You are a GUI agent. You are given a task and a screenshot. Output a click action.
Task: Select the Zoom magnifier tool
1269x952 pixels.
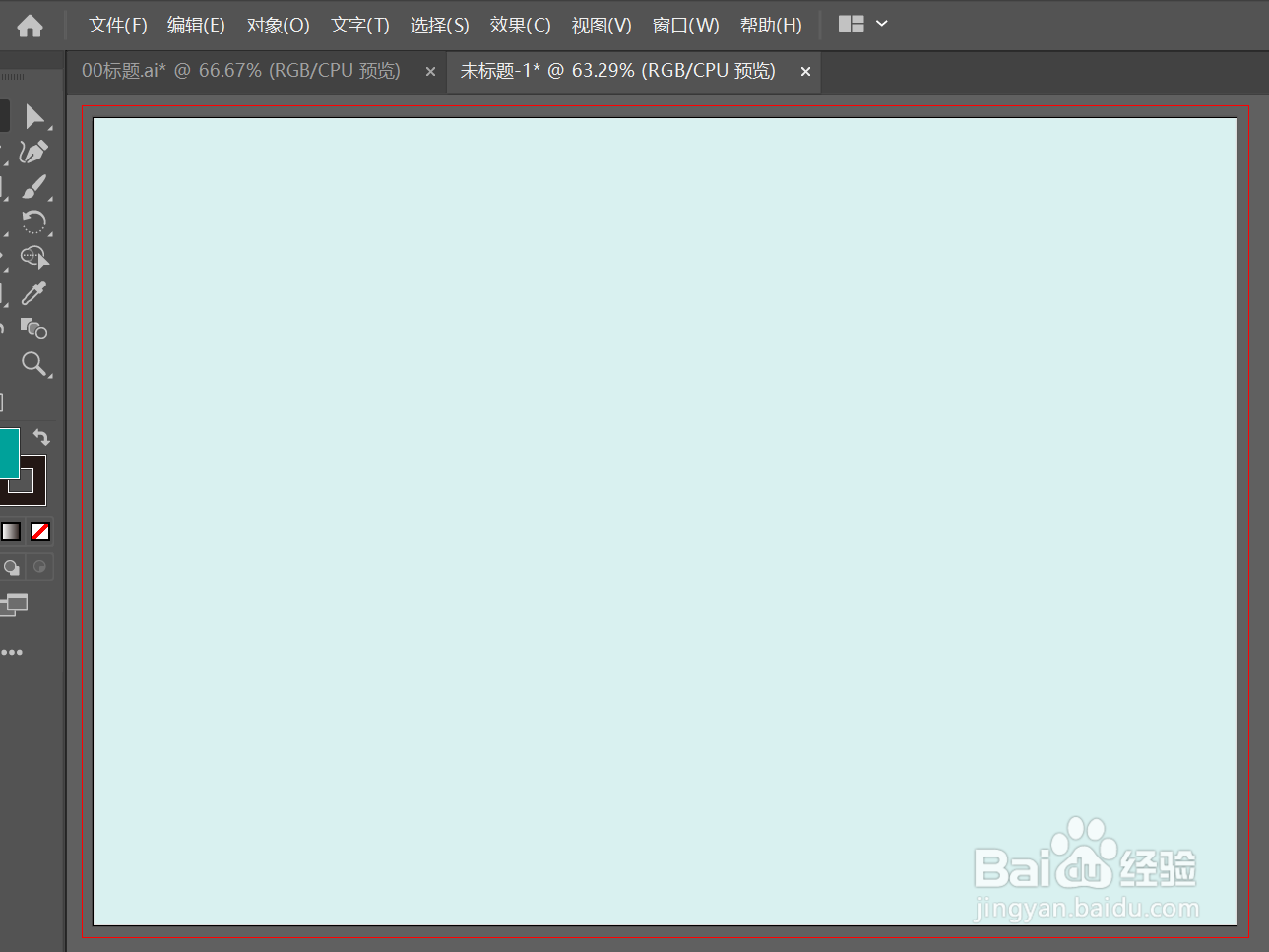coord(35,364)
